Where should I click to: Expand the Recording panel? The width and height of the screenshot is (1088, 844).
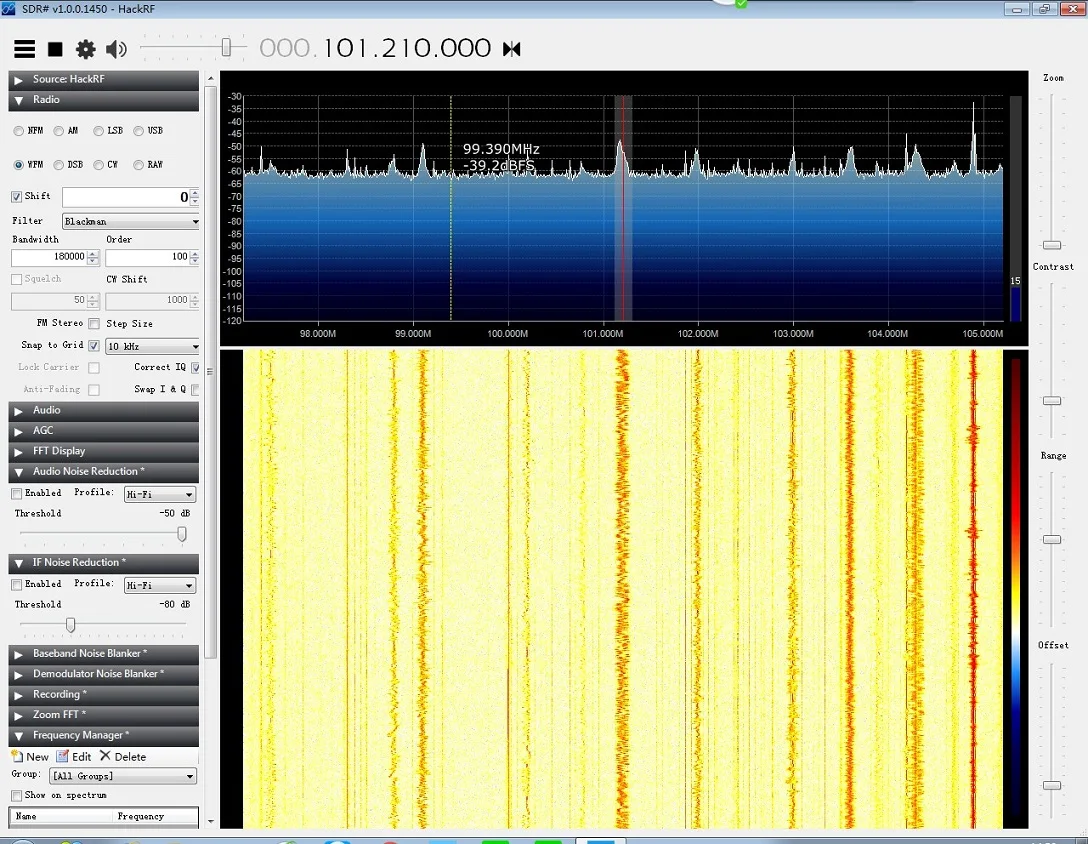click(103, 695)
